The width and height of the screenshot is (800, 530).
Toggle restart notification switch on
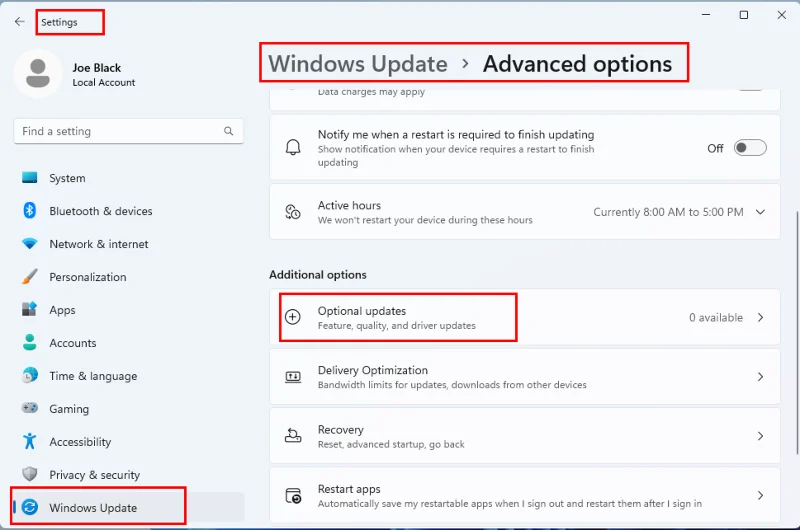[750, 148]
